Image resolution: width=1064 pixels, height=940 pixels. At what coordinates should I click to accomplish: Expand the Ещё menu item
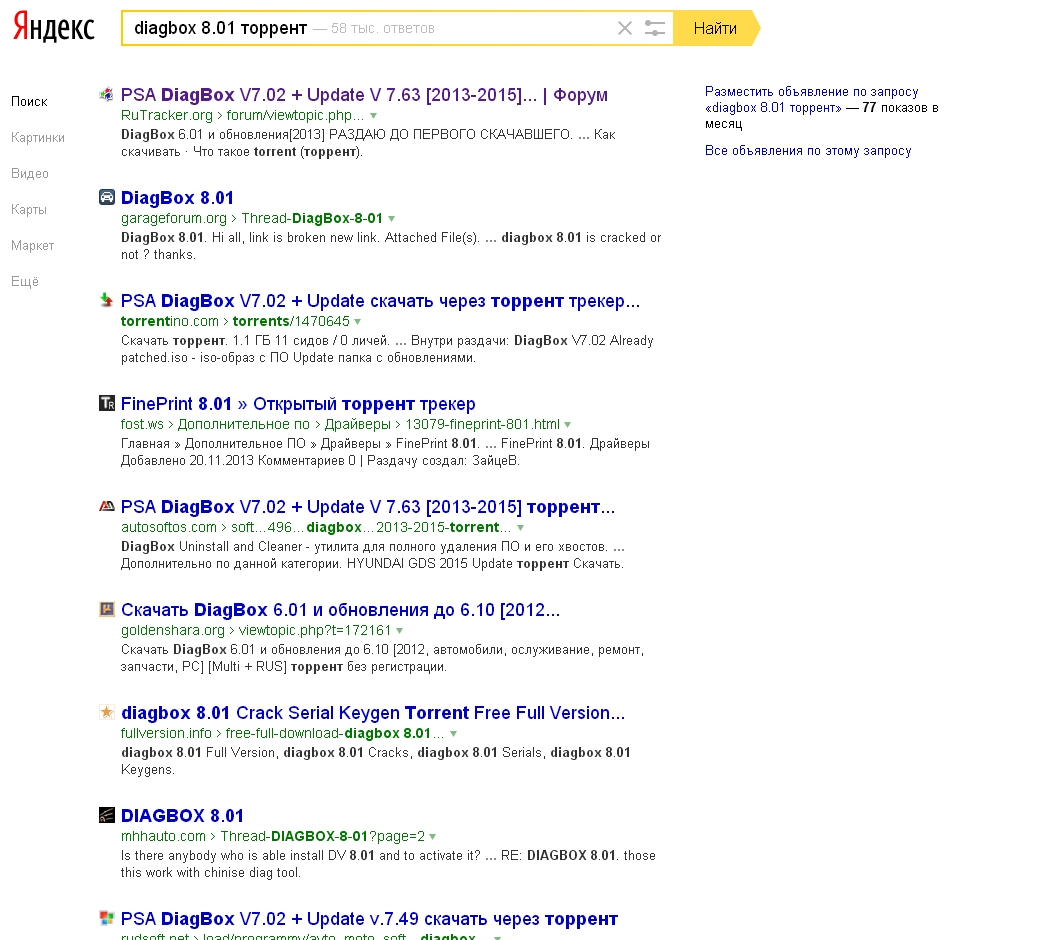[x=24, y=281]
